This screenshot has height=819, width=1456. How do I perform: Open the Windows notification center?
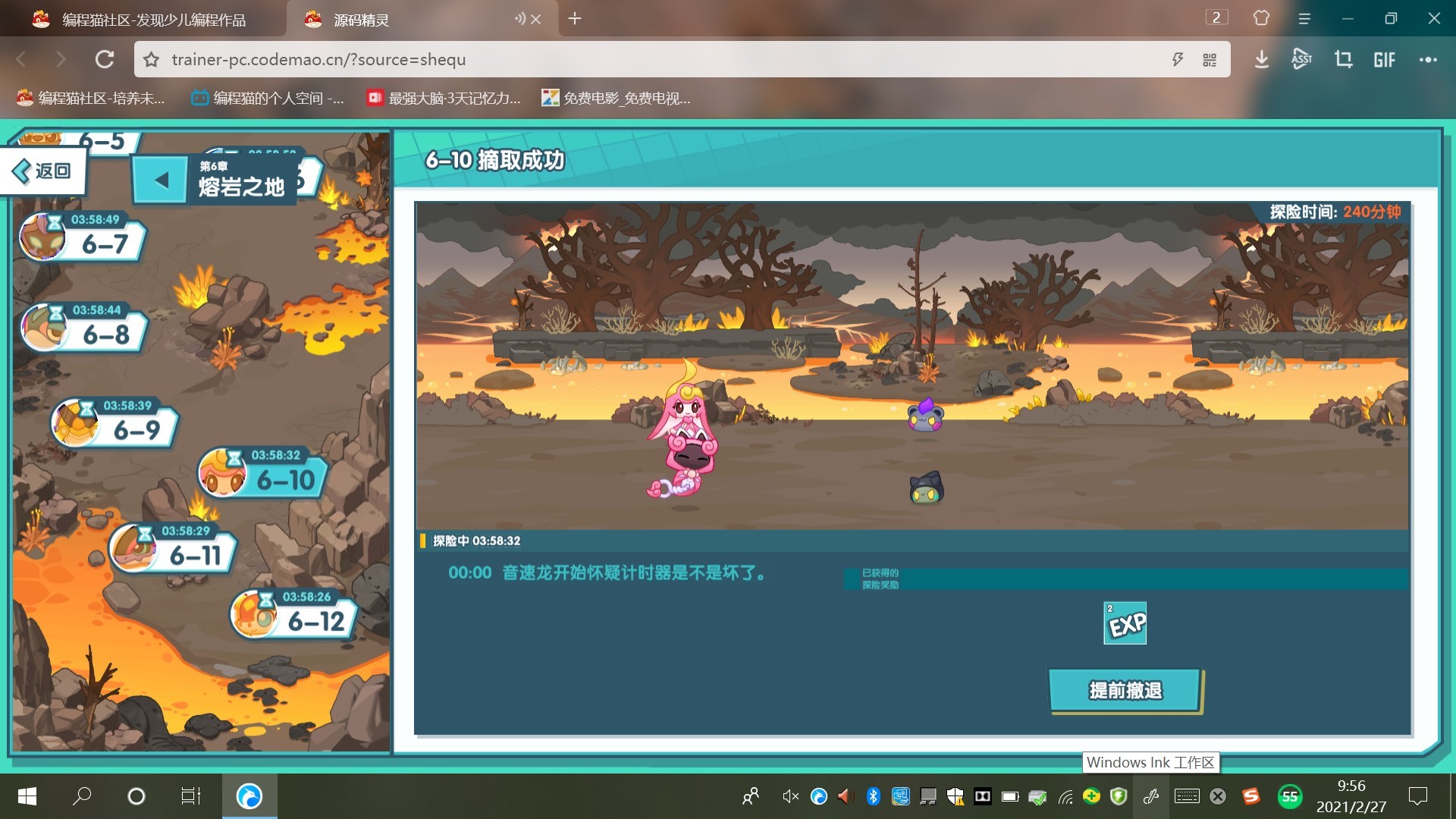tap(1417, 796)
